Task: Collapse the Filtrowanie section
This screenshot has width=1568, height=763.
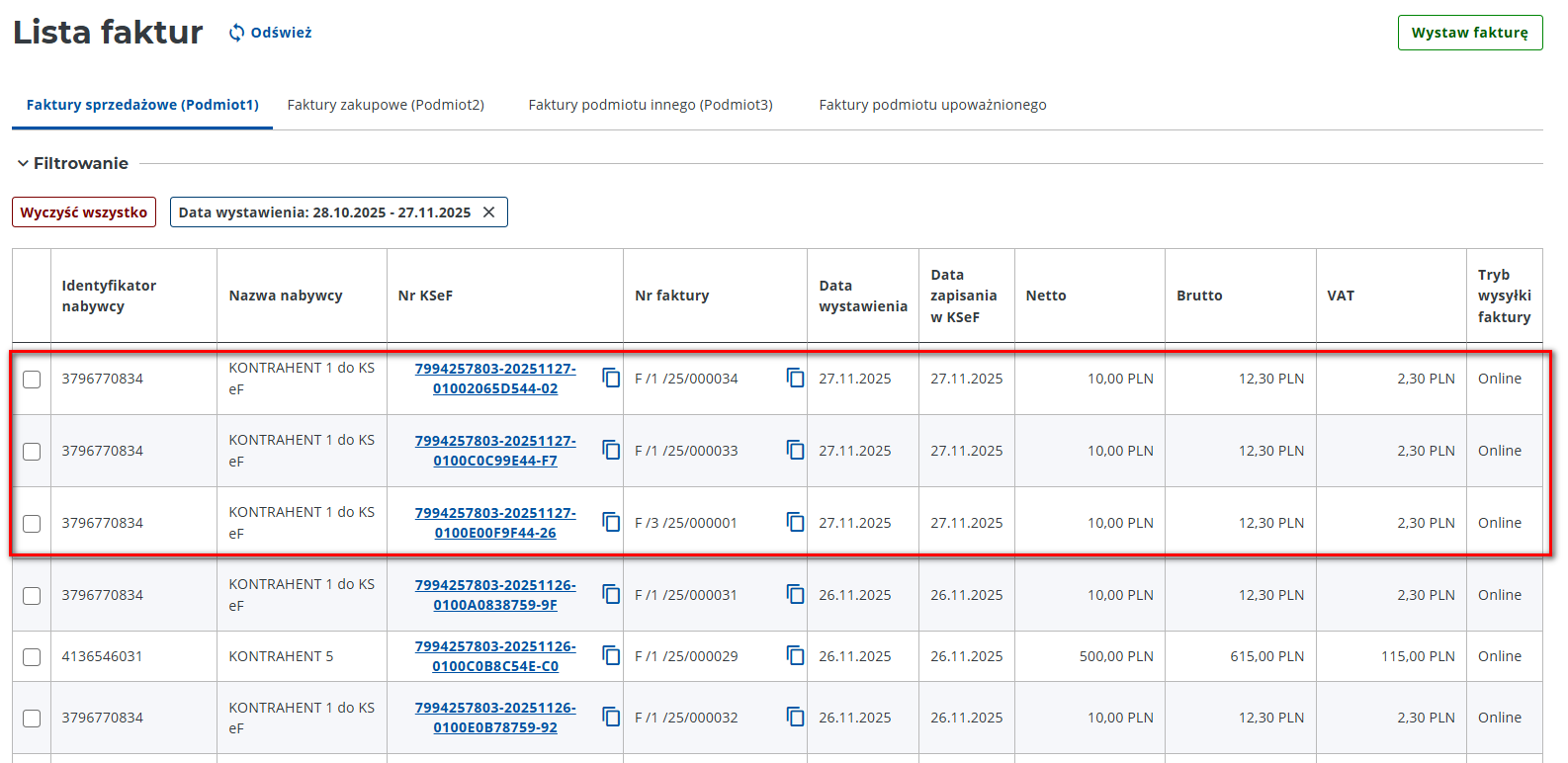Action: 23,163
